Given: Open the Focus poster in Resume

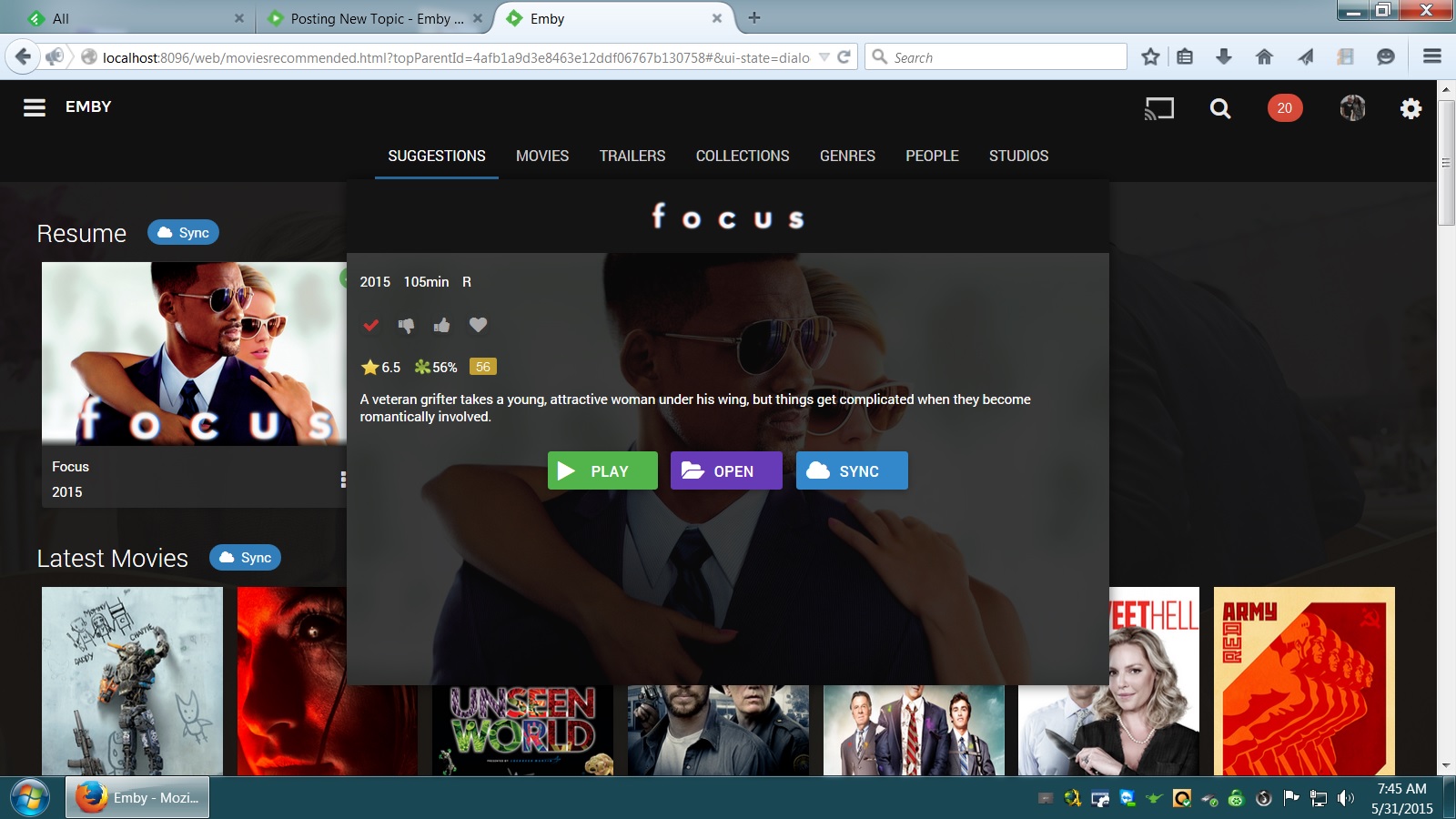Looking at the screenshot, I should (x=194, y=354).
